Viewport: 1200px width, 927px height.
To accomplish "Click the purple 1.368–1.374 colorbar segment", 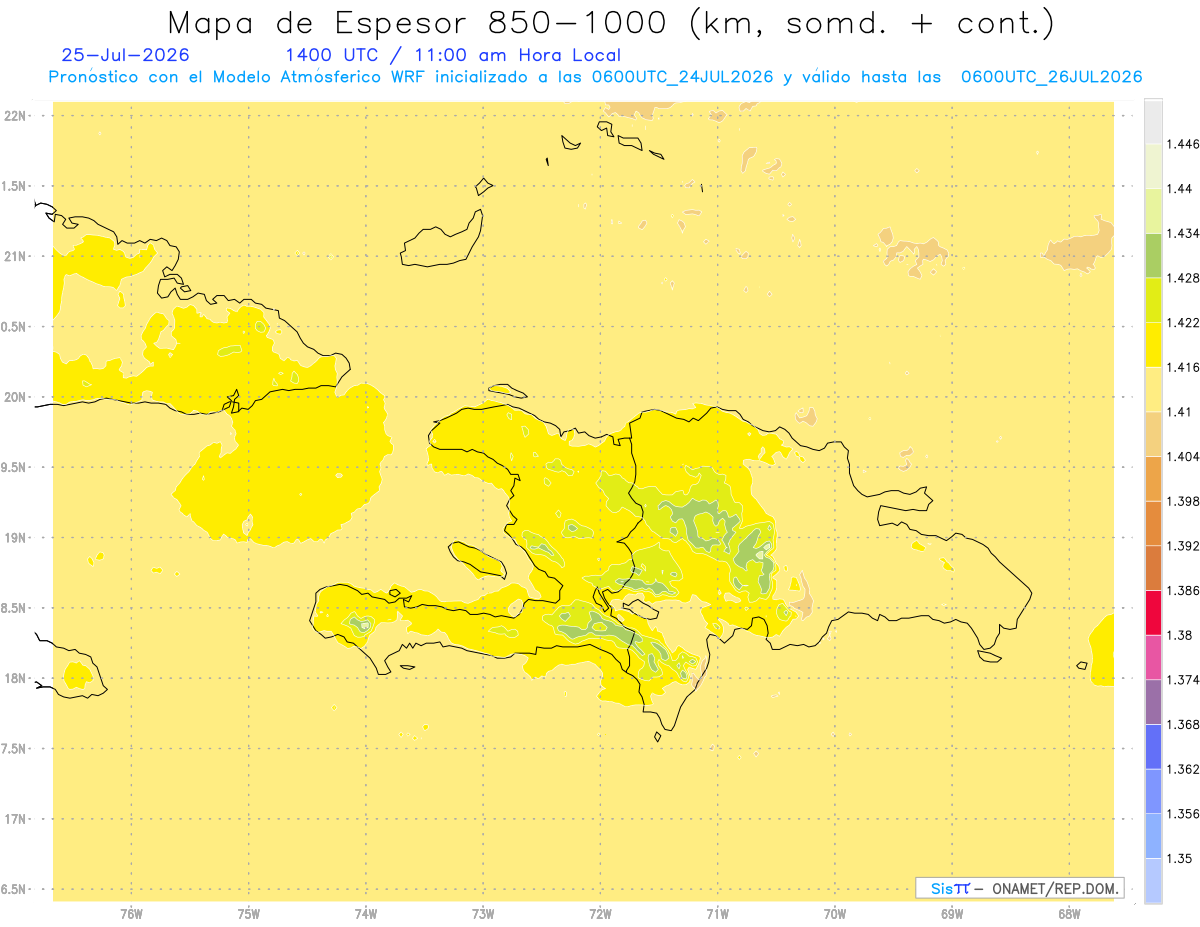I will 1153,702.
